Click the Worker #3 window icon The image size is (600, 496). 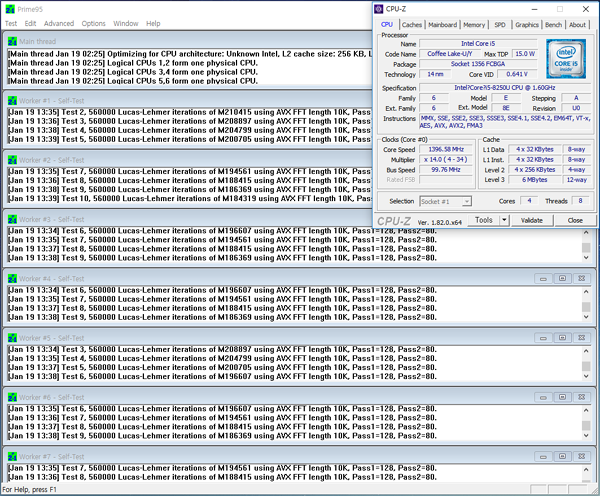12,219
